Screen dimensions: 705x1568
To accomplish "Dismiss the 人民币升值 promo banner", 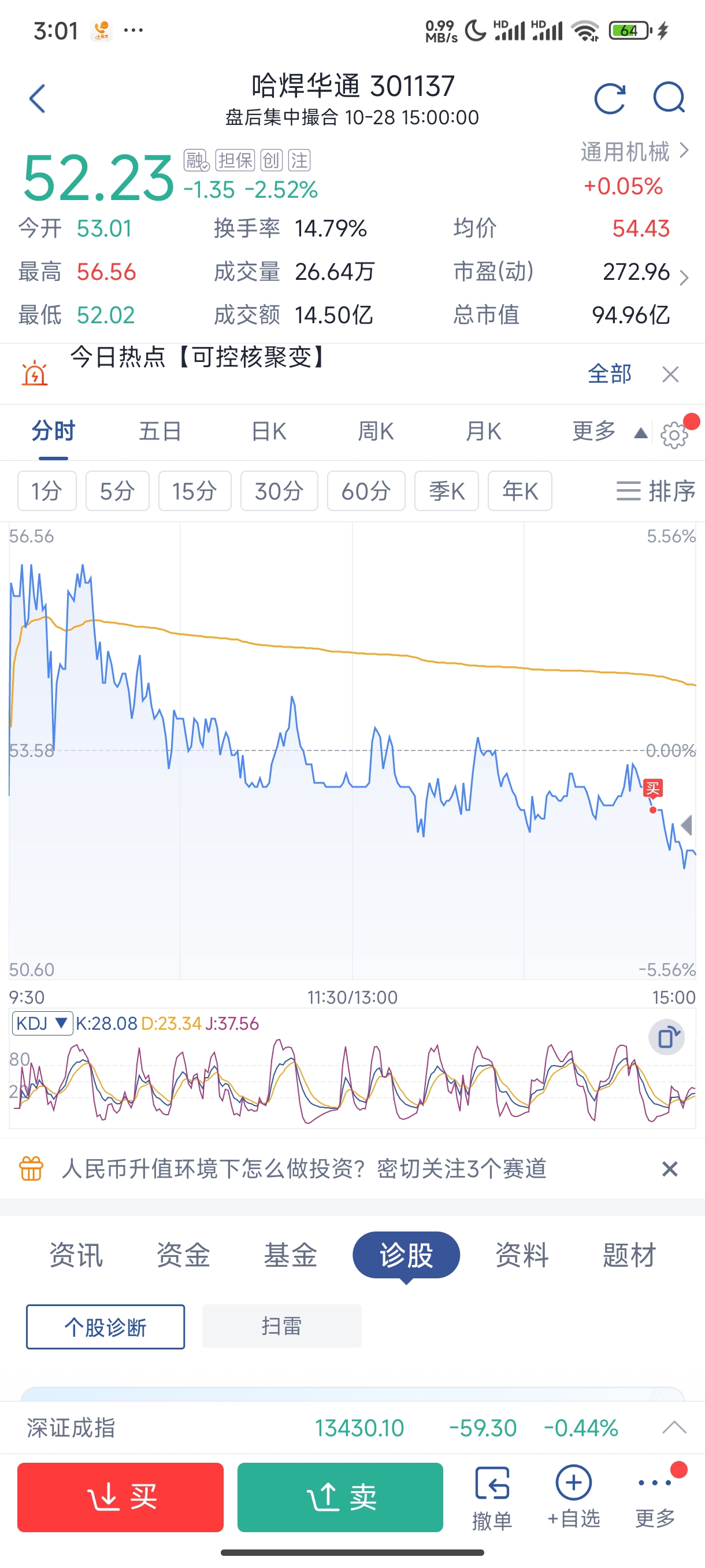I will 669,1168.
